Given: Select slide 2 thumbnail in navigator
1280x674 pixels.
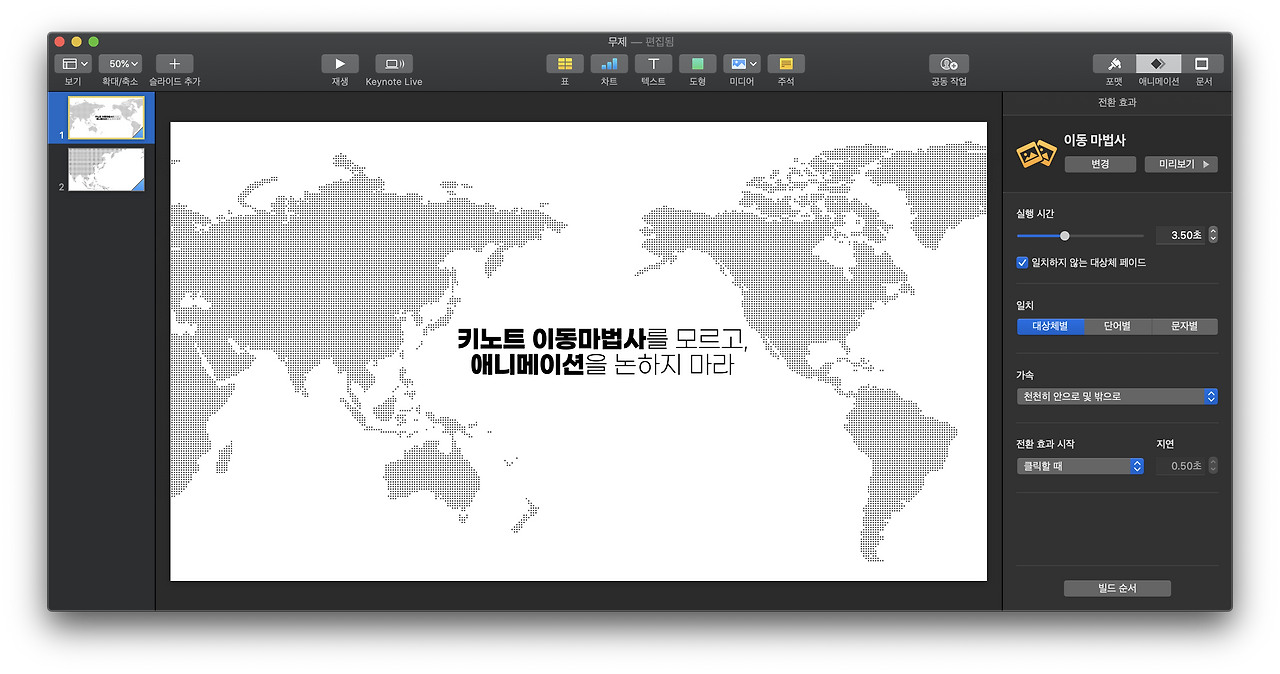Looking at the screenshot, I should pyautogui.click(x=106, y=169).
